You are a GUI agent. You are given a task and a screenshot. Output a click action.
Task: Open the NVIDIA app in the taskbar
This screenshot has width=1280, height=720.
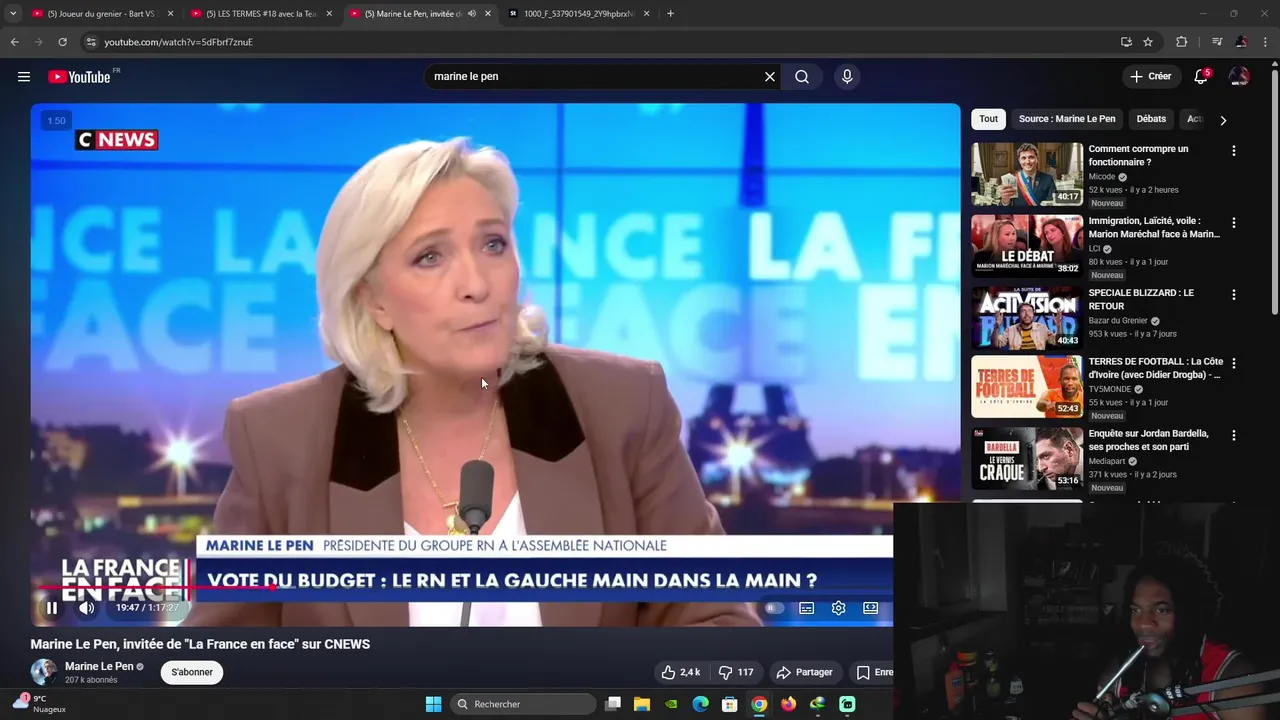pos(671,704)
